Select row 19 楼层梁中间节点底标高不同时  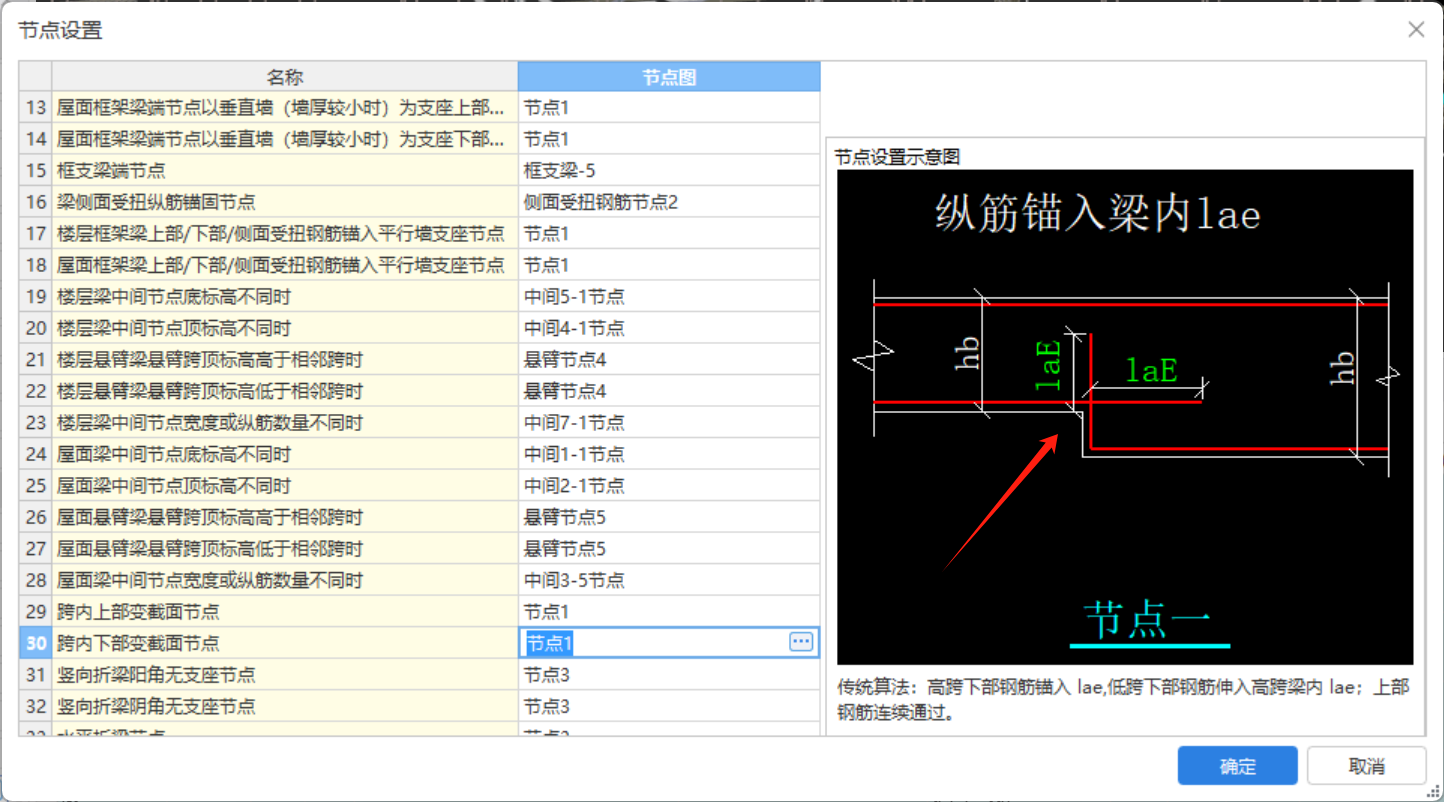coord(285,297)
